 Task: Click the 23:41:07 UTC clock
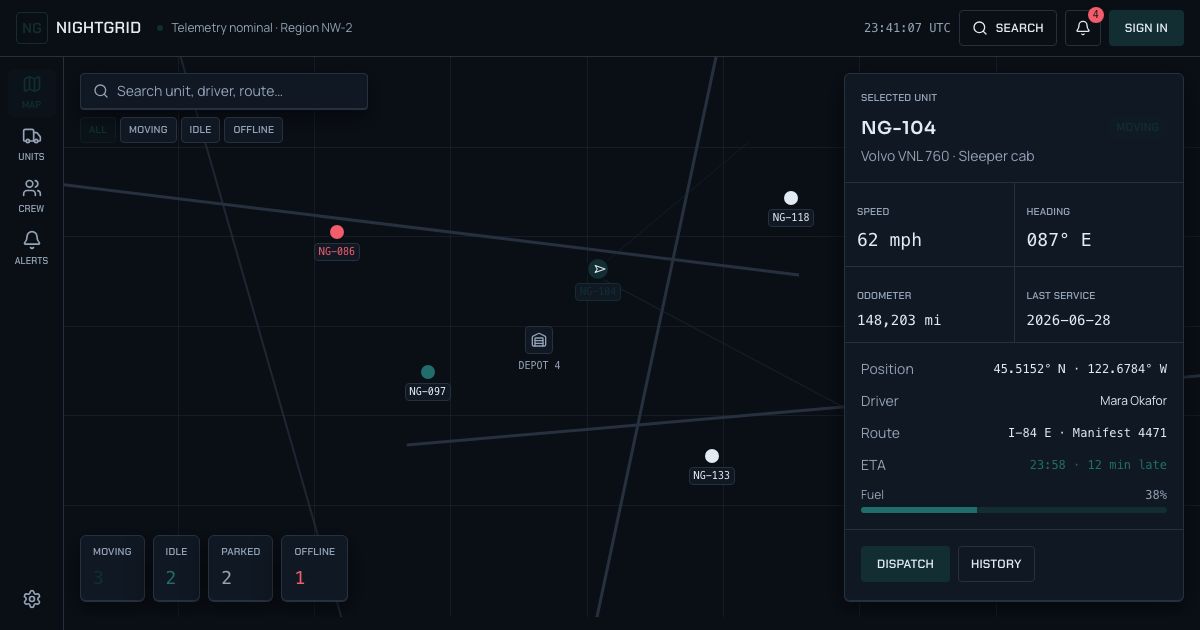pyautogui.click(x=907, y=28)
